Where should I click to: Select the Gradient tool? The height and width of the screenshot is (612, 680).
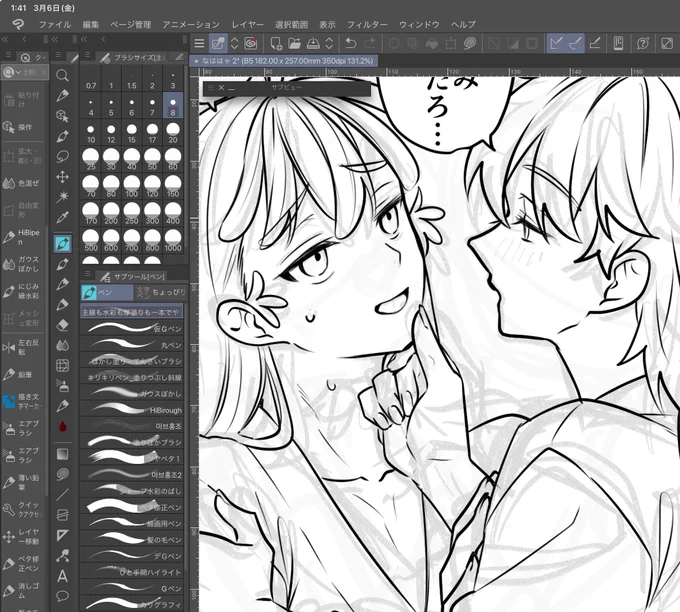62,454
